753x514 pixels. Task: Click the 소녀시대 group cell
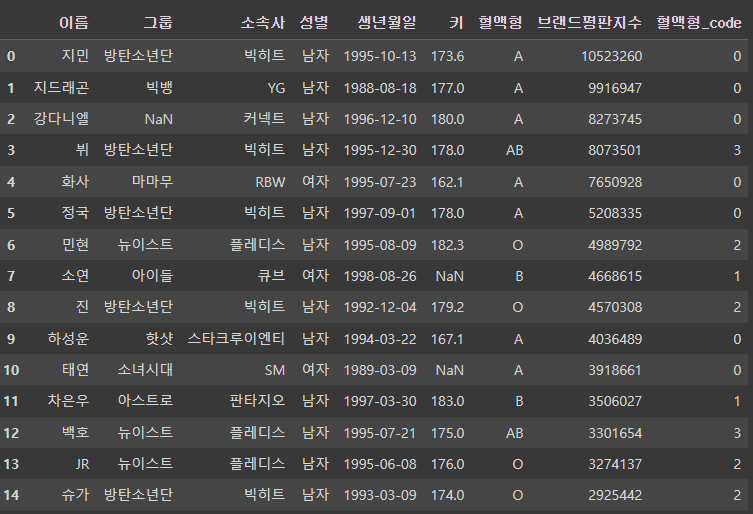pyautogui.click(x=145, y=370)
